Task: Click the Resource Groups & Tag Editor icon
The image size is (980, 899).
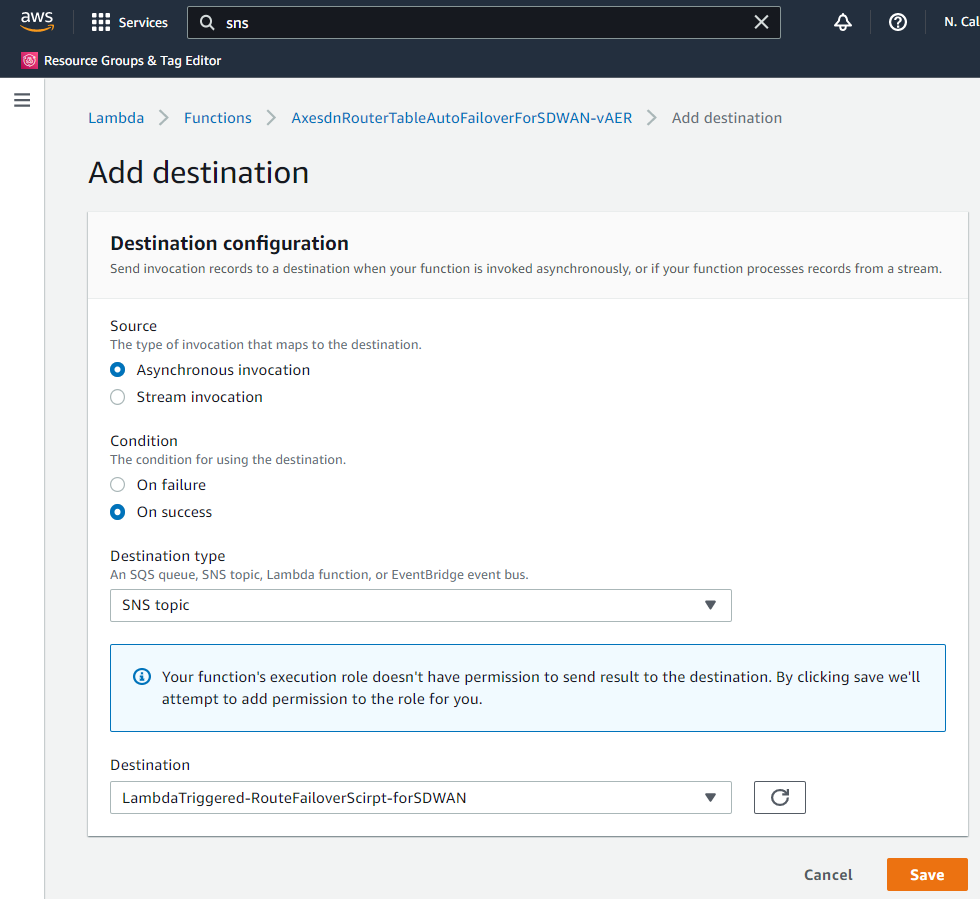Action: 29,61
